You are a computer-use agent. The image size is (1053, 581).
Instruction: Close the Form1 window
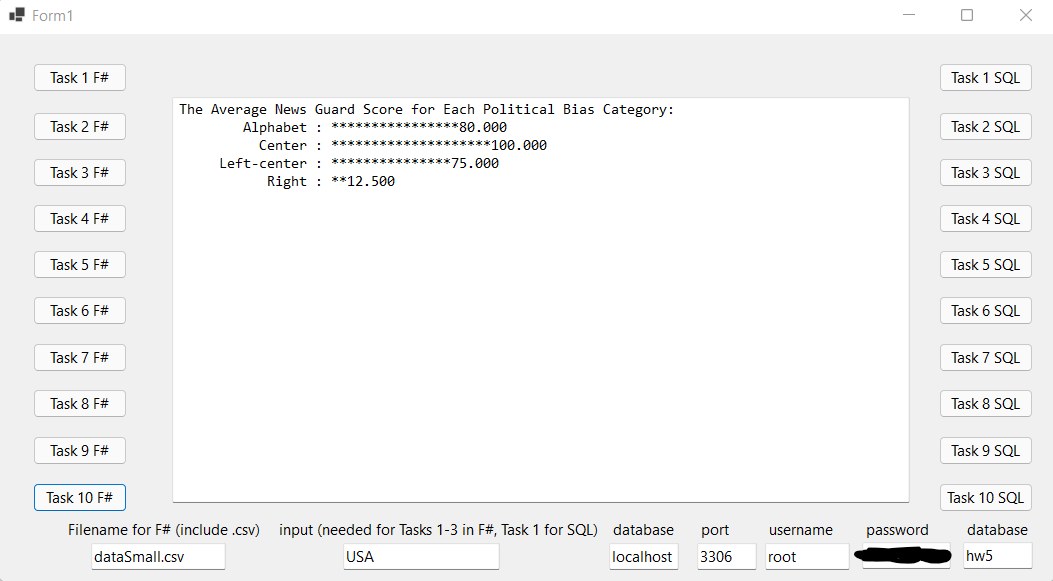click(1025, 15)
